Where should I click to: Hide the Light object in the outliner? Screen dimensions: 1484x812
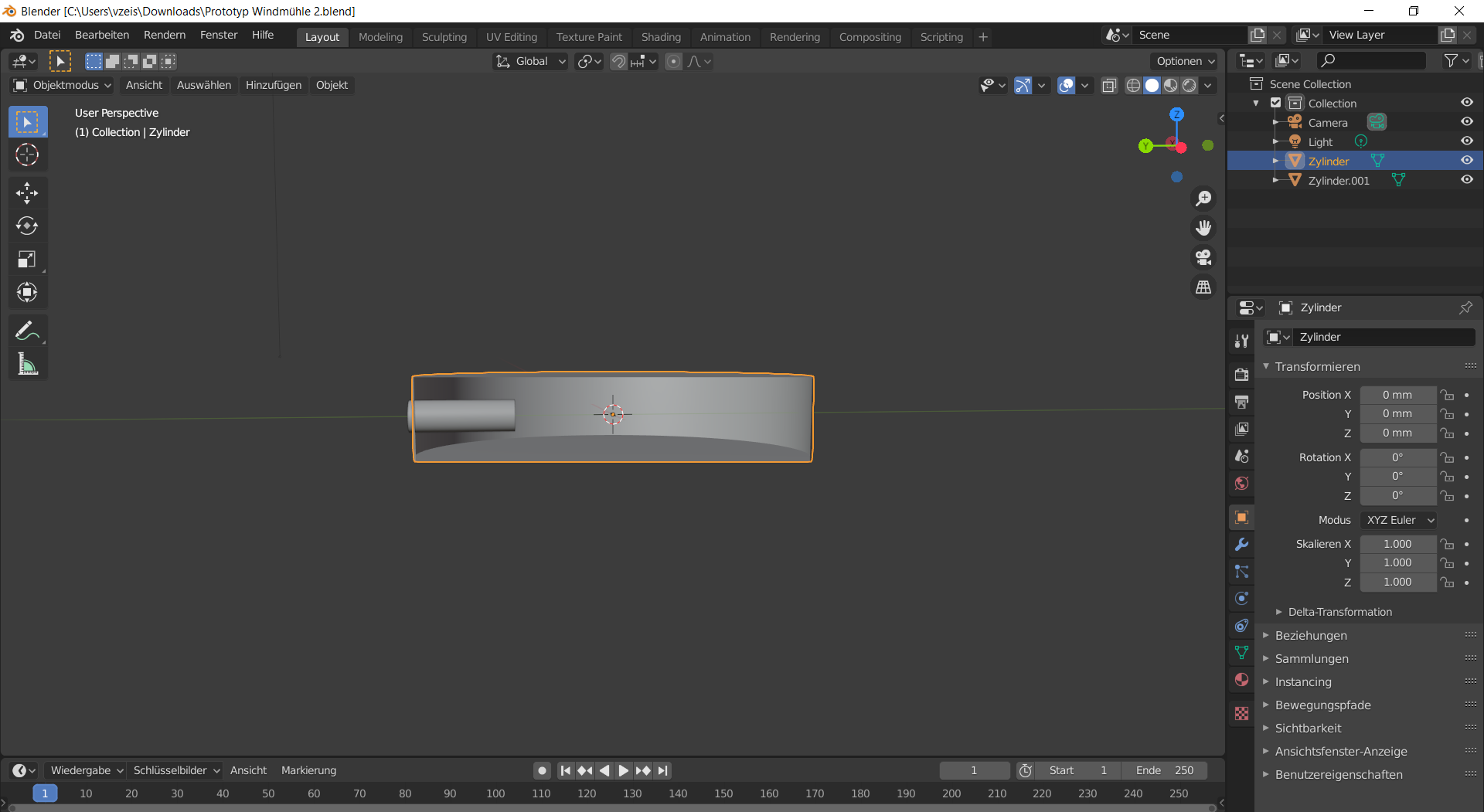(1468, 141)
